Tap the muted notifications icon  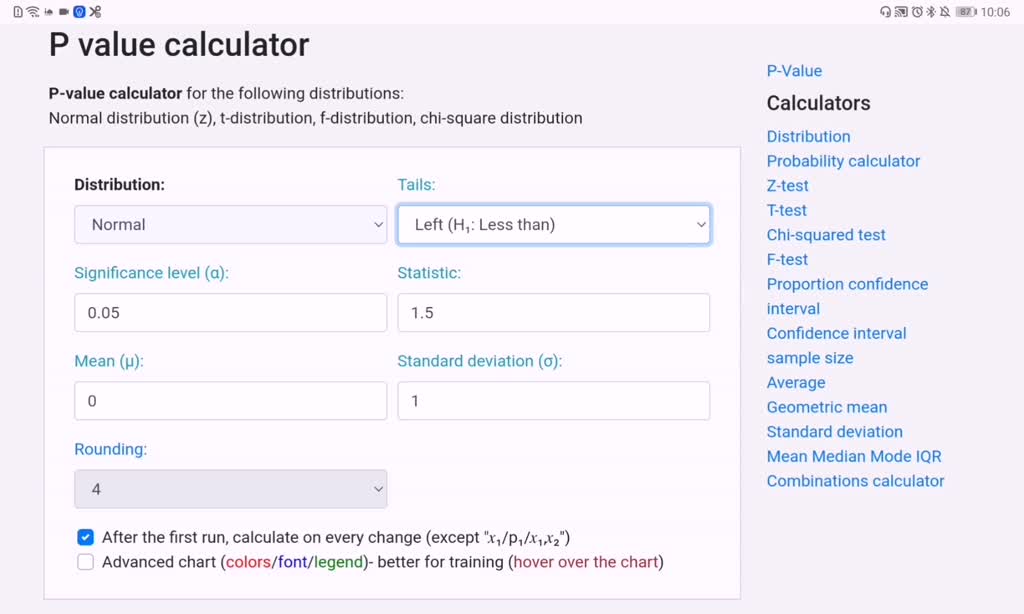946,10
